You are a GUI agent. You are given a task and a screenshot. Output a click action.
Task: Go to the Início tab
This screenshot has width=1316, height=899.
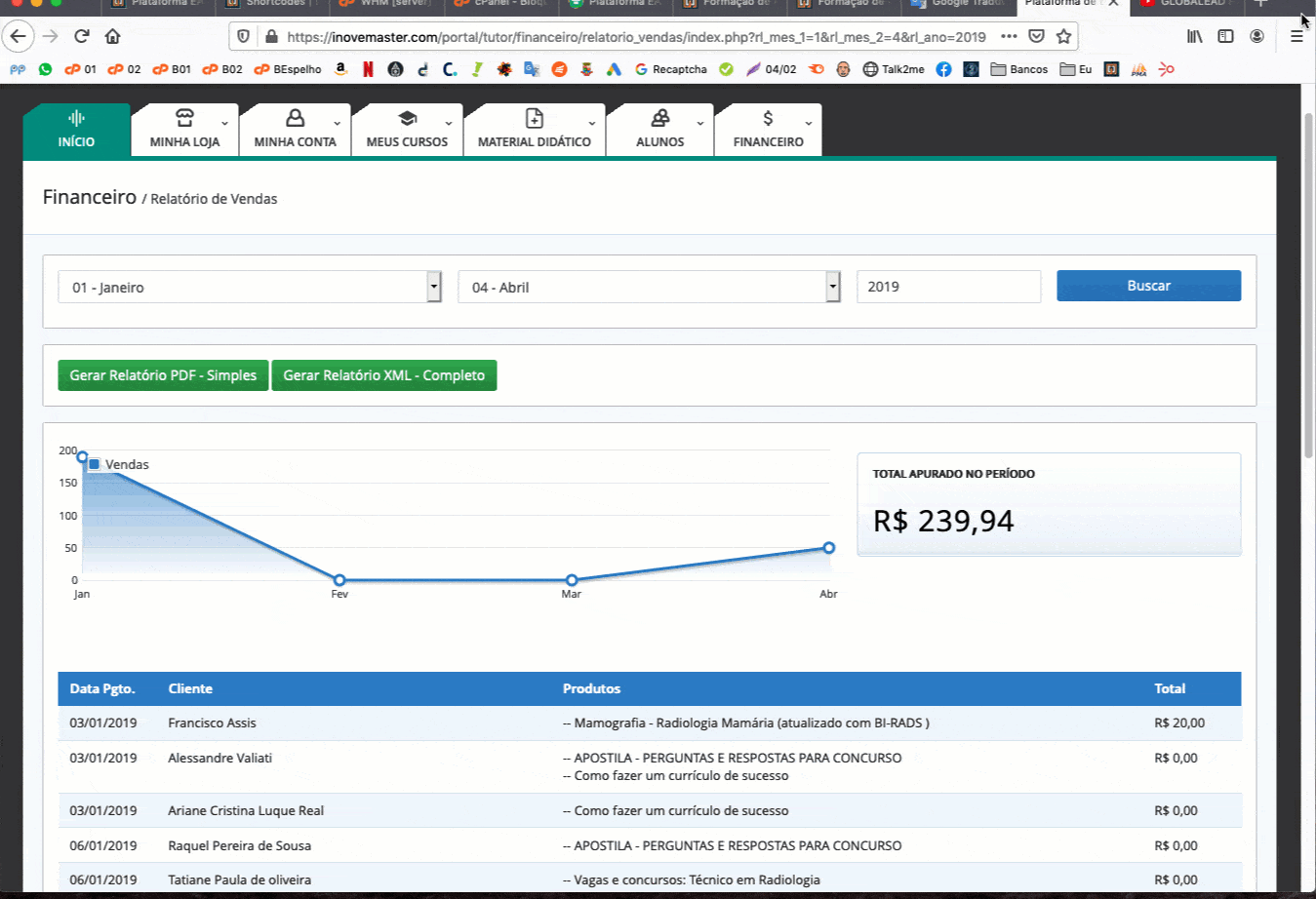tap(76, 130)
